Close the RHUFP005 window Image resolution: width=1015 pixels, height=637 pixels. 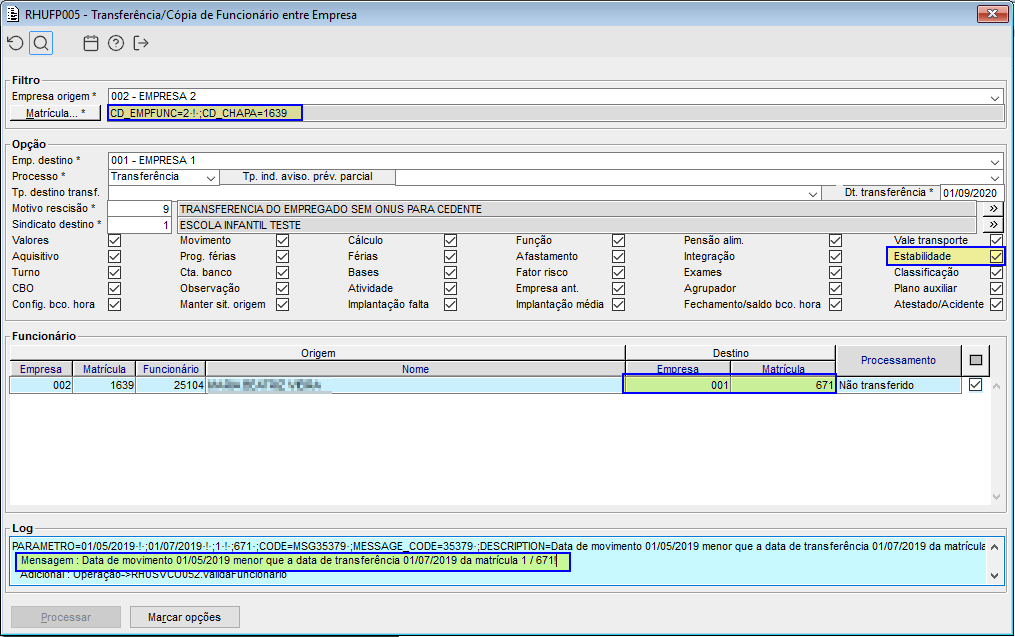tap(992, 14)
